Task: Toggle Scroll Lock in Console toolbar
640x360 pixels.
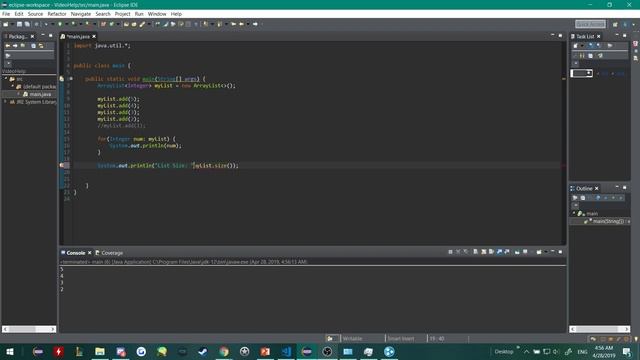Action: pos(484,252)
